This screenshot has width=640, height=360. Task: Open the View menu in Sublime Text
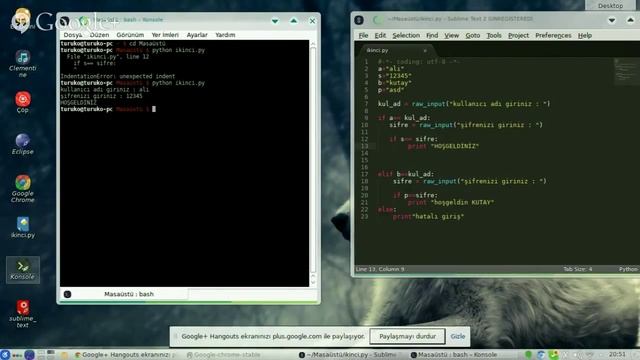pyautogui.click(x=451, y=36)
